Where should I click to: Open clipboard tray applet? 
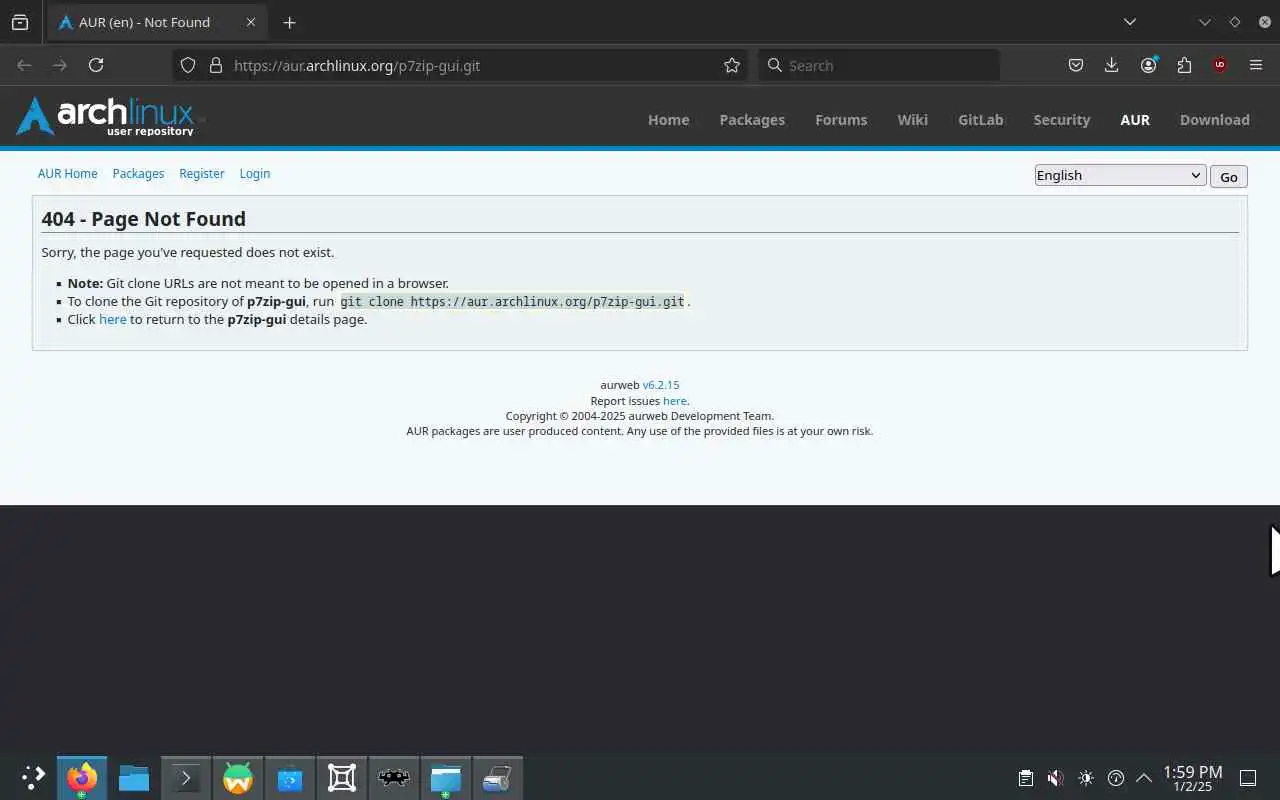coord(1026,778)
